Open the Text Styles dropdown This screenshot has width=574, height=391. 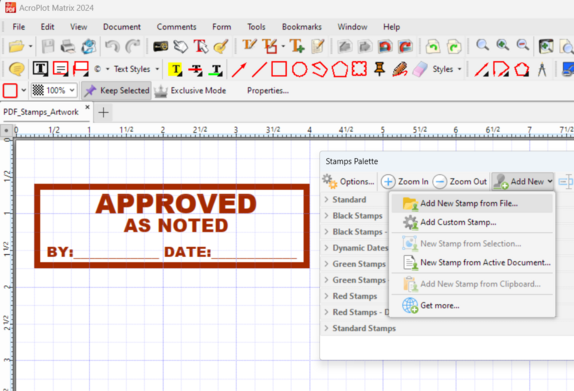135,69
